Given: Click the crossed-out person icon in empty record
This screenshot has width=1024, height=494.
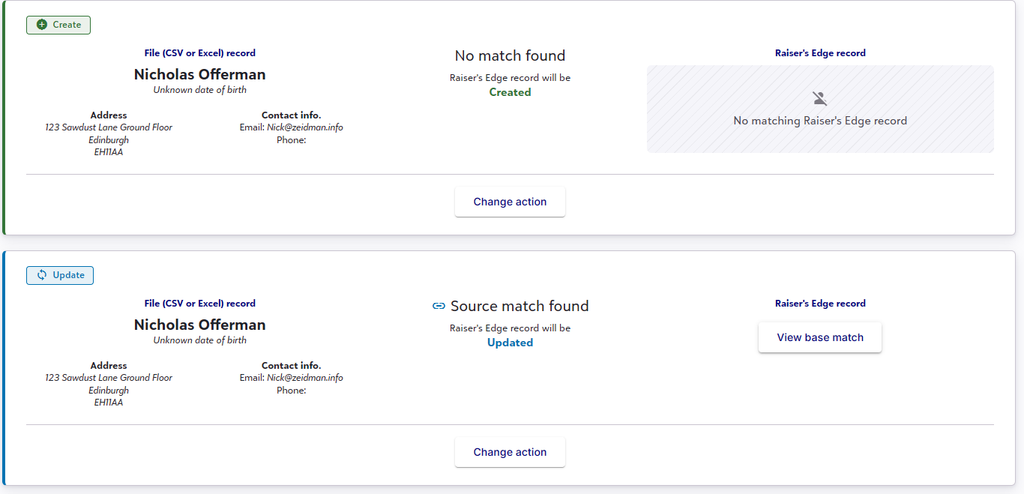Looking at the screenshot, I should 820,99.
